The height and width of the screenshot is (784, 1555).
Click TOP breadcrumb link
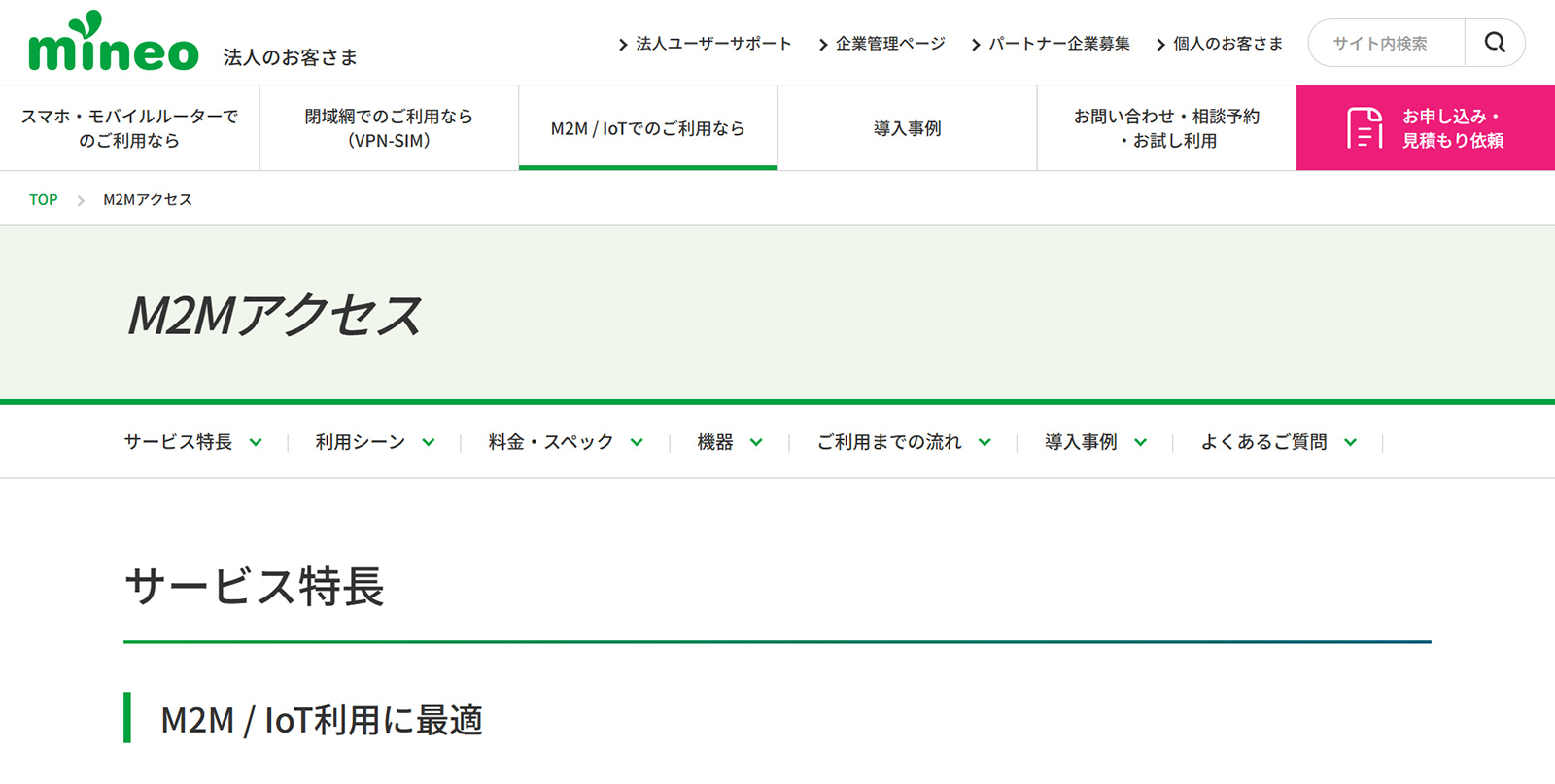43,199
